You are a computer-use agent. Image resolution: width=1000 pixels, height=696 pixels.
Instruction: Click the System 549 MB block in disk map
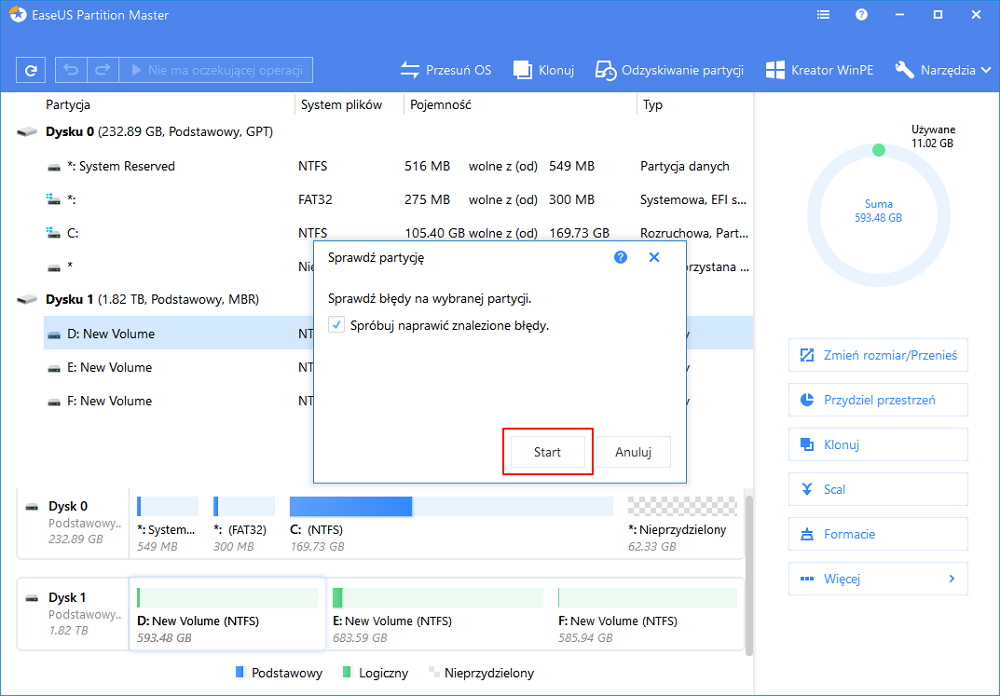167,524
